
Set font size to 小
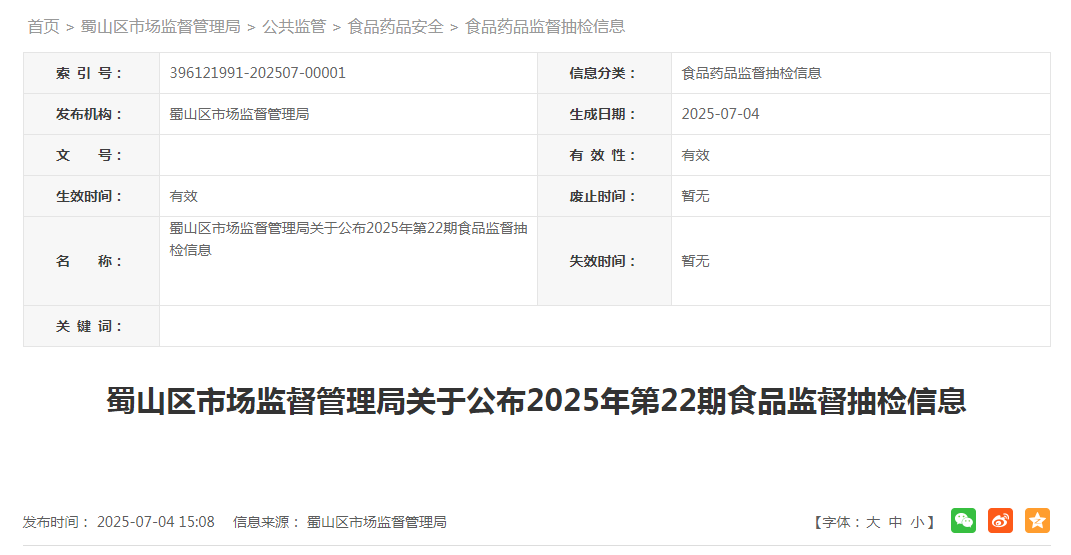coord(917,522)
